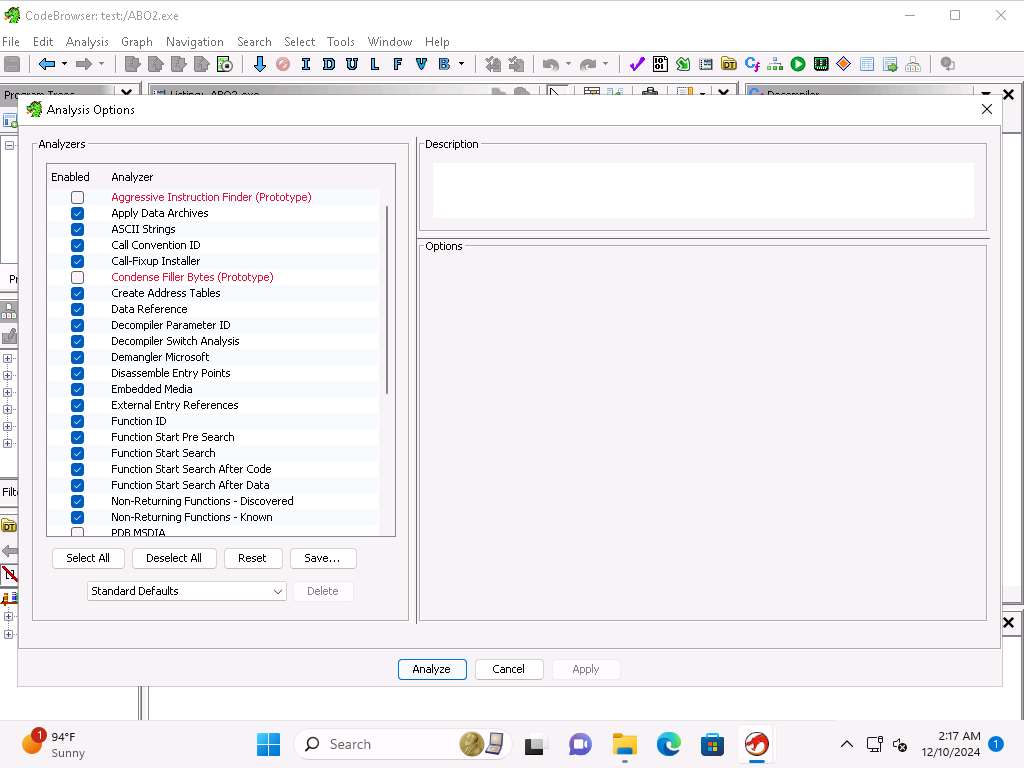Click the 'D' data navigation icon
Image resolution: width=1024 pixels, height=768 pixels.
click(328, 64)
